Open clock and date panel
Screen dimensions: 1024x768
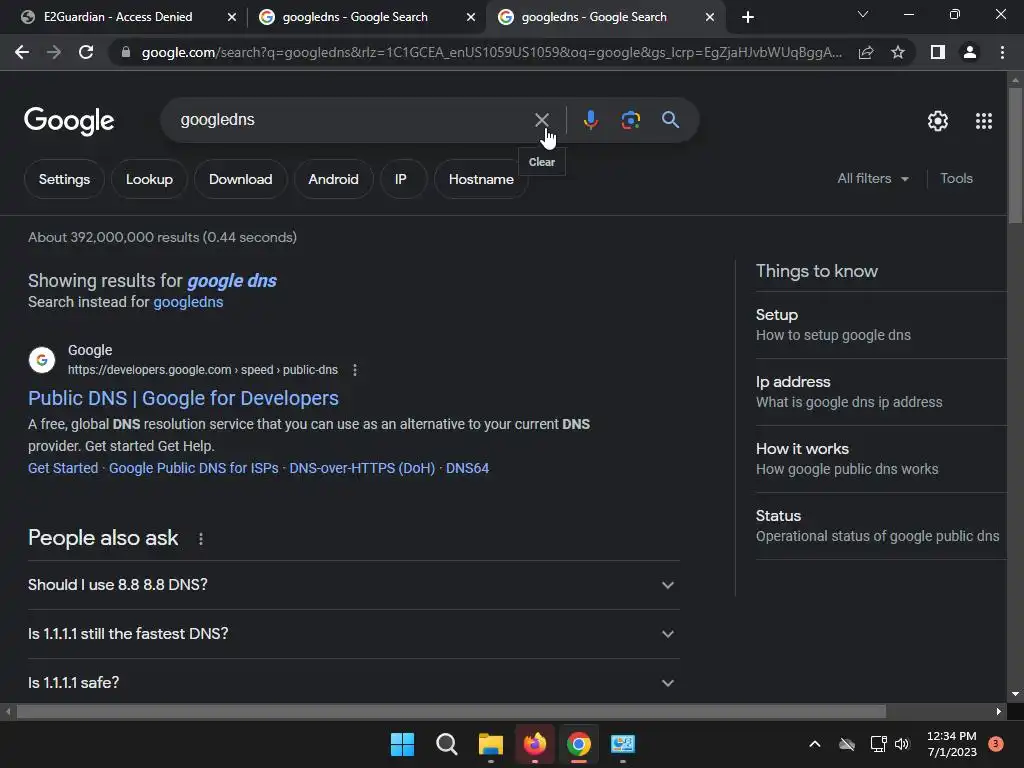[x=952, y=744]
